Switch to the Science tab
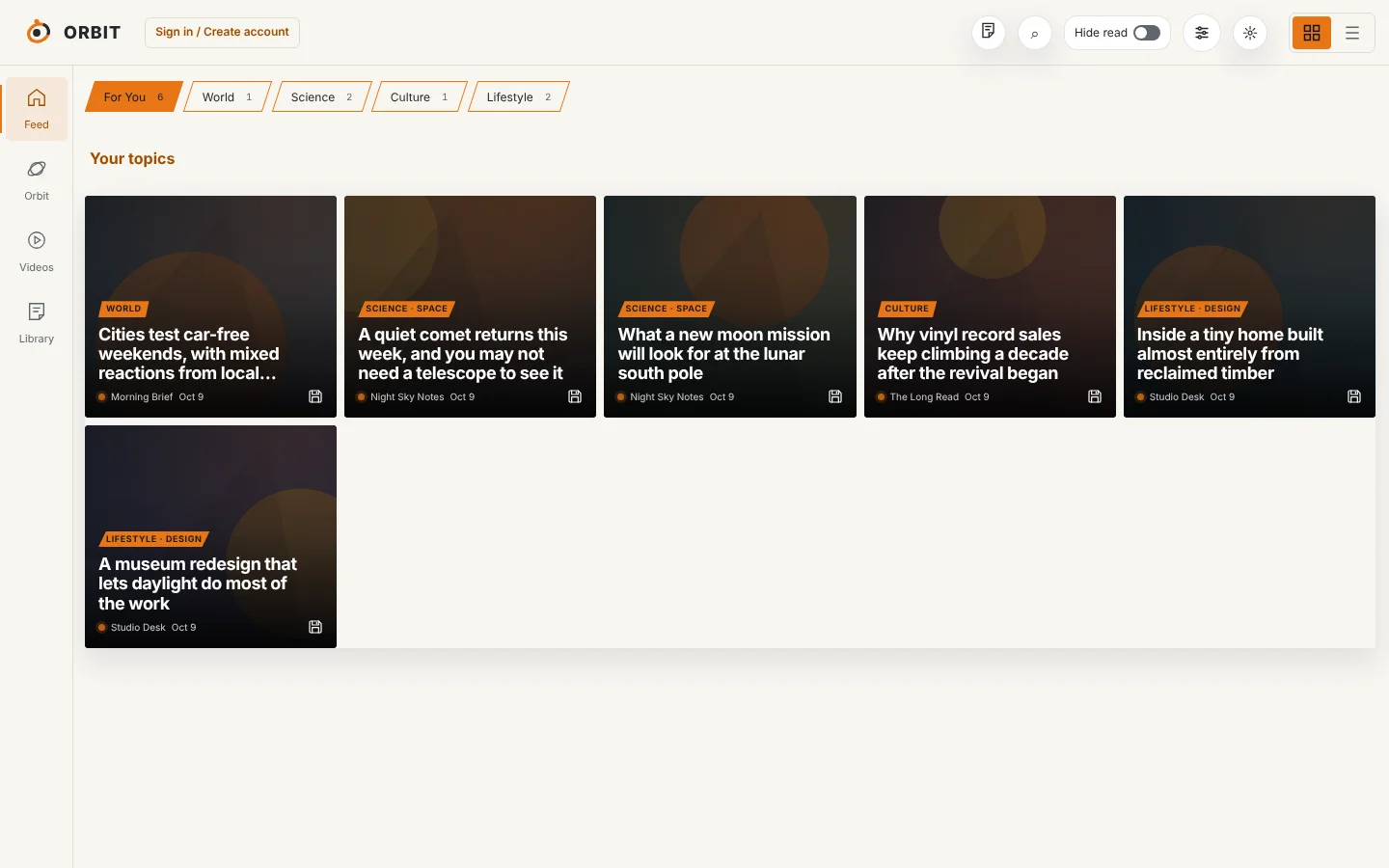 click(x=322, y=96)
